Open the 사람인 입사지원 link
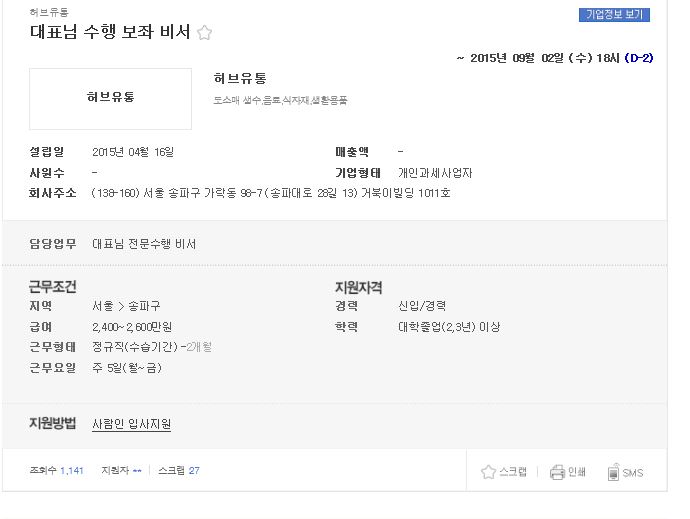 coord(131,424)
